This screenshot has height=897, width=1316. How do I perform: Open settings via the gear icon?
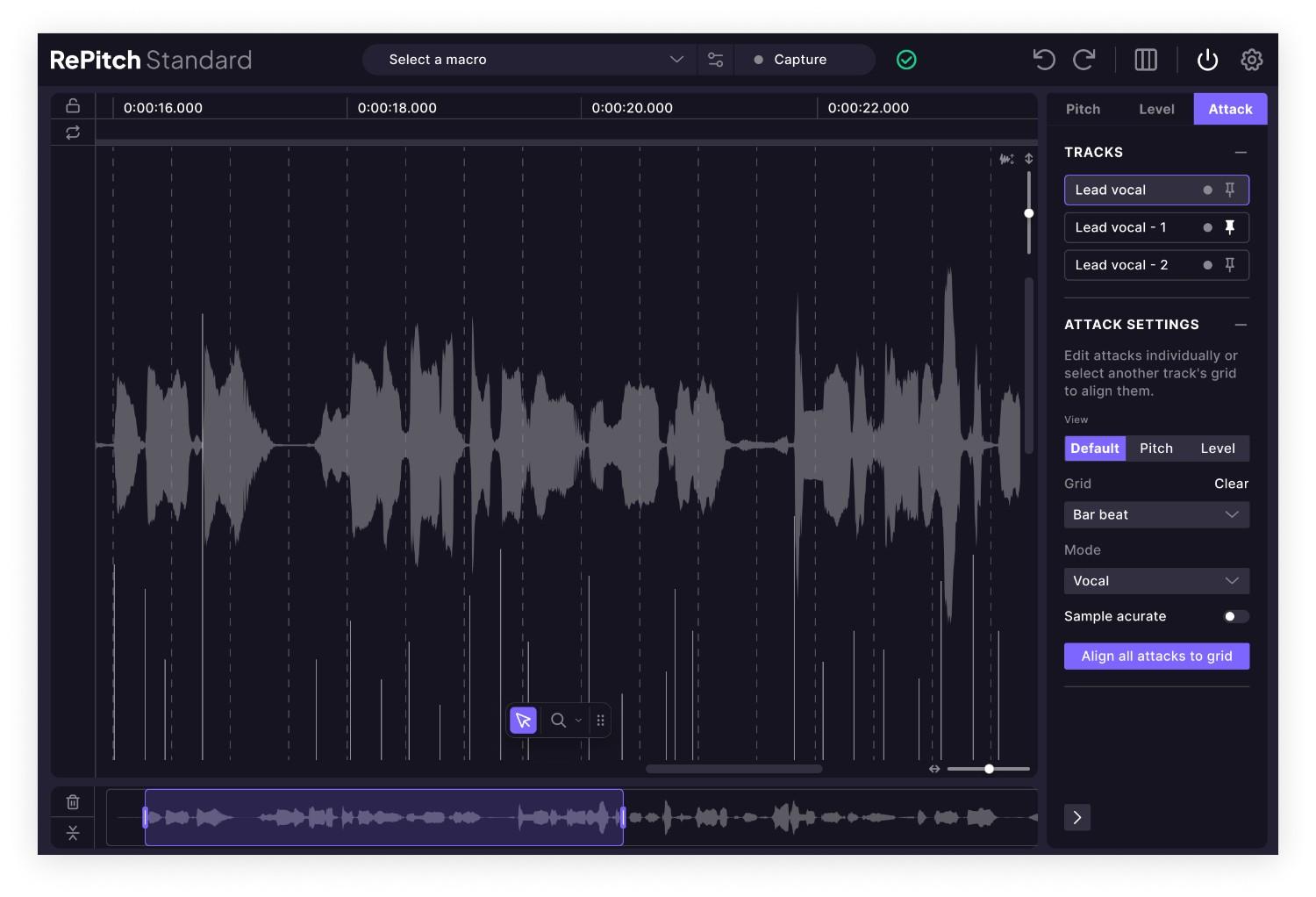(x=1251, y=60)
